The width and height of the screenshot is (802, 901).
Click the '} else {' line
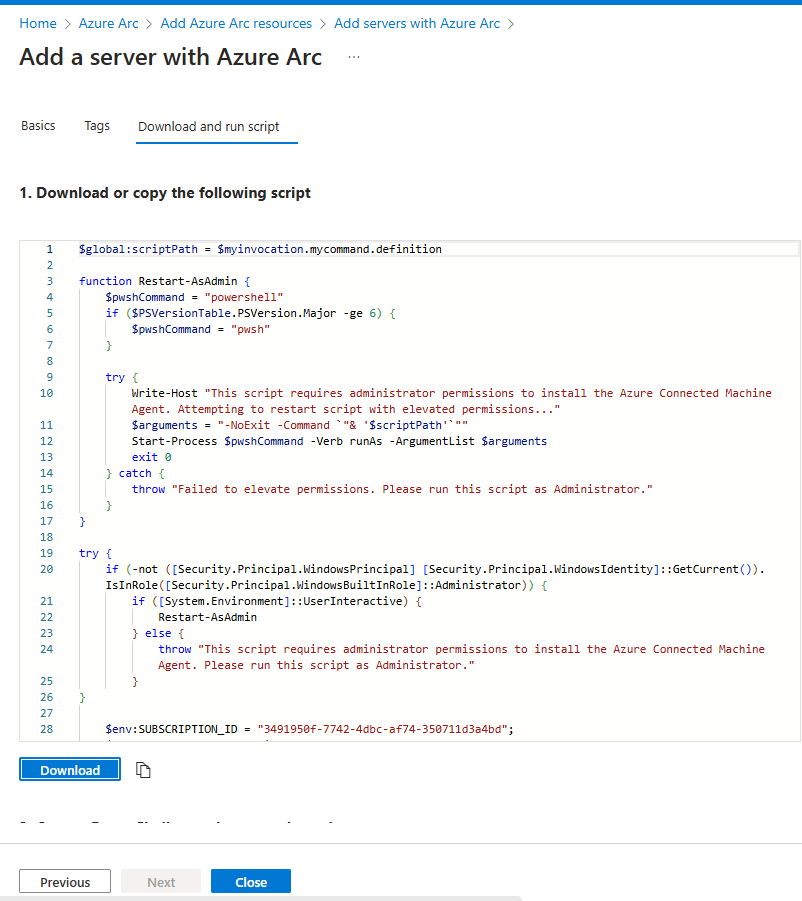158,633
